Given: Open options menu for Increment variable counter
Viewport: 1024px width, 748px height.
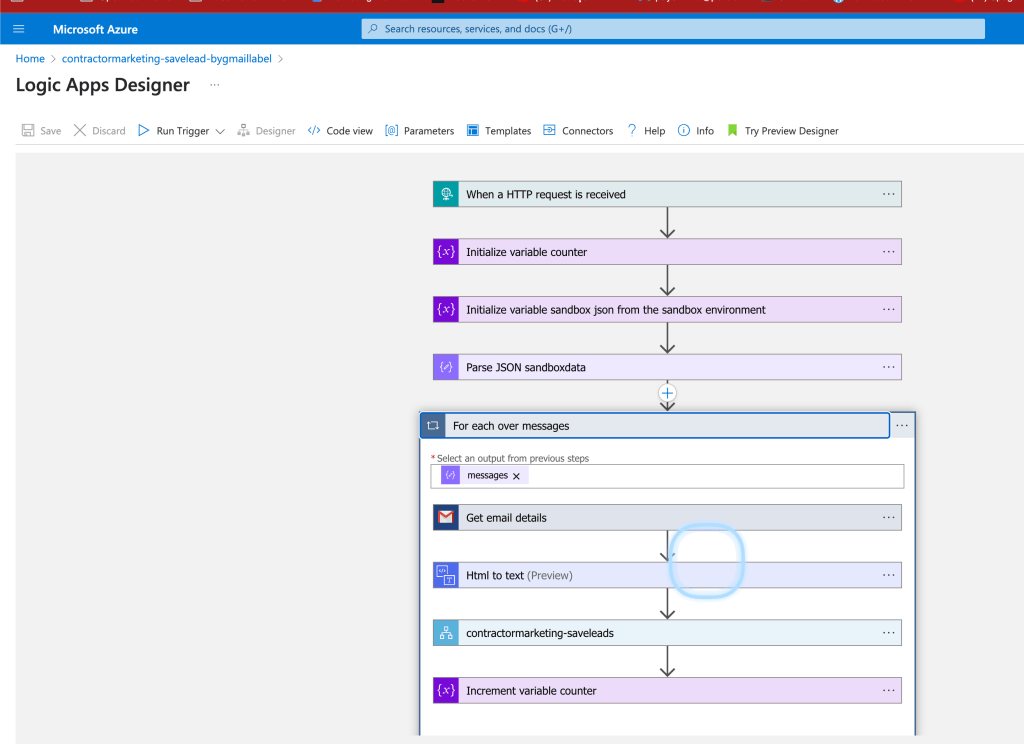Looking at the screenshot, I should pyautogui.click(x=889, y=691).
